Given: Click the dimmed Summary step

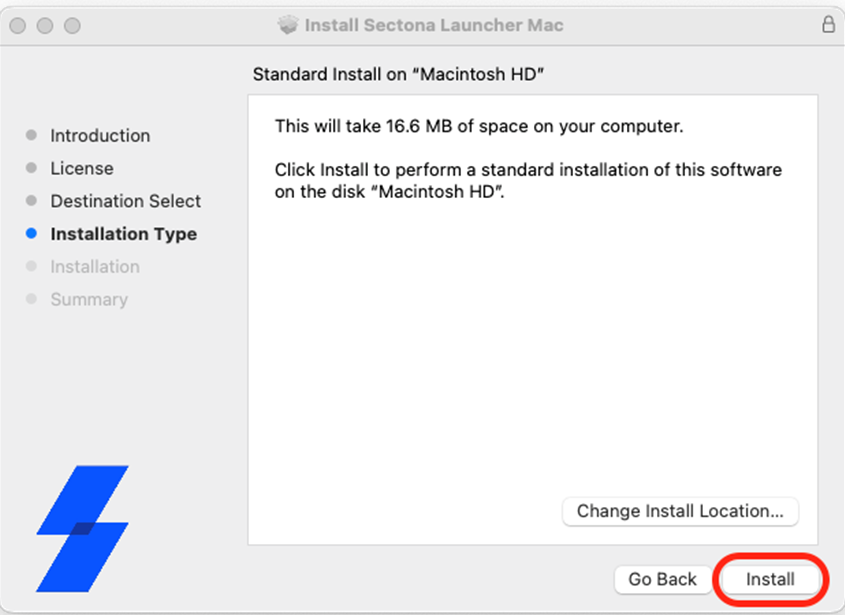Looking at the screenshot, I should tap(89, 300).
